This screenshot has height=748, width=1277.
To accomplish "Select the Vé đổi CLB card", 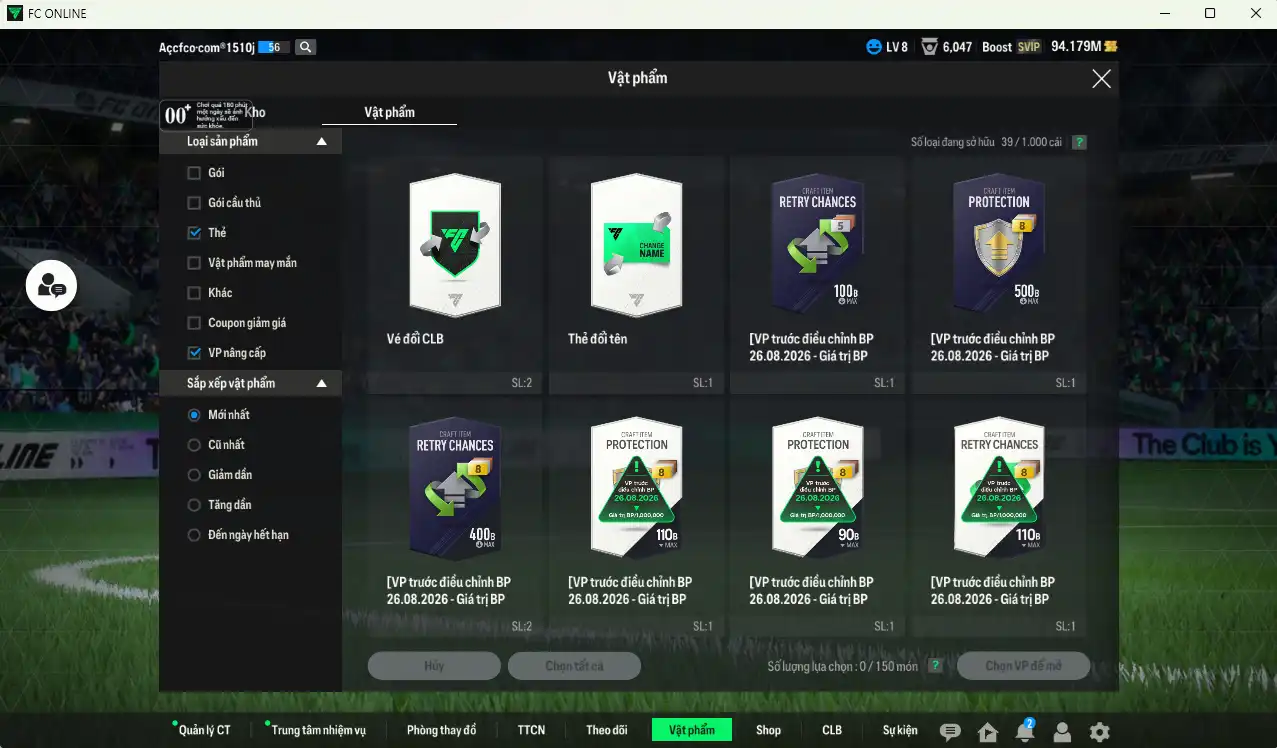I will point(455,273).
